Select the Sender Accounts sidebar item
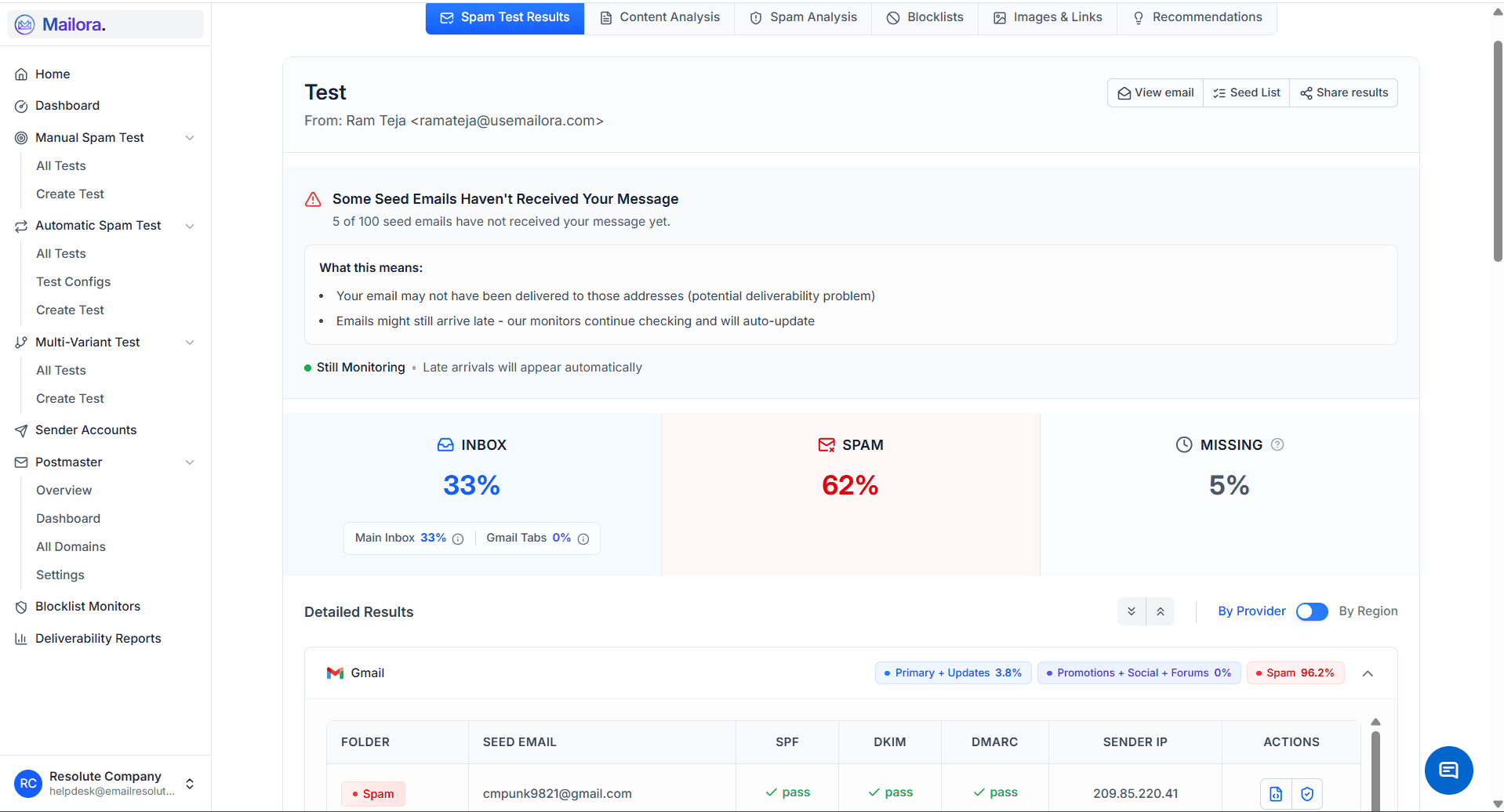The width and height of the screenshot is (1504, 812). (x=85, y=430)
